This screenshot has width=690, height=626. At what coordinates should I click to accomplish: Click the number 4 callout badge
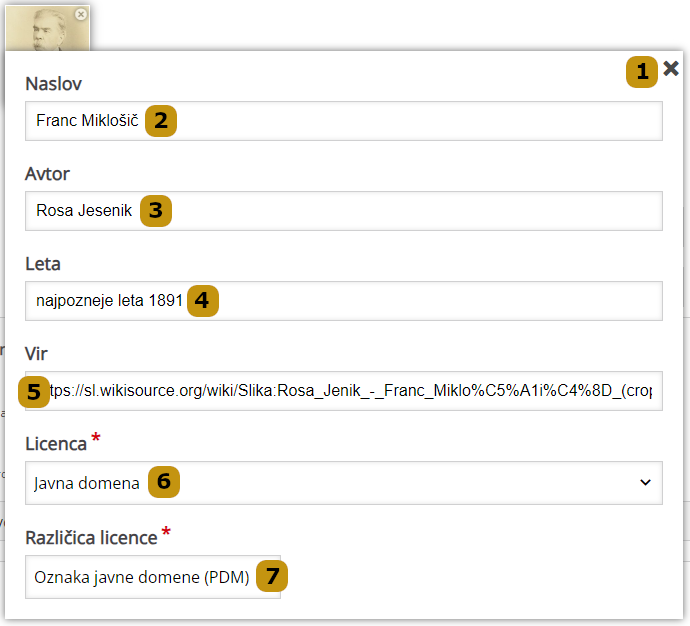tap(201, 300)
